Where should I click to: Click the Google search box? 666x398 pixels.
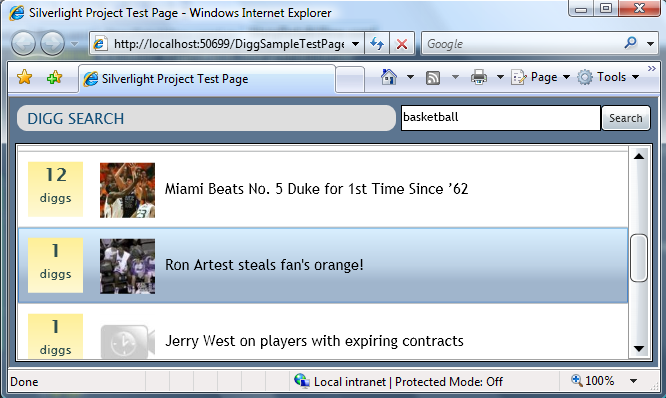coord(522,44)
